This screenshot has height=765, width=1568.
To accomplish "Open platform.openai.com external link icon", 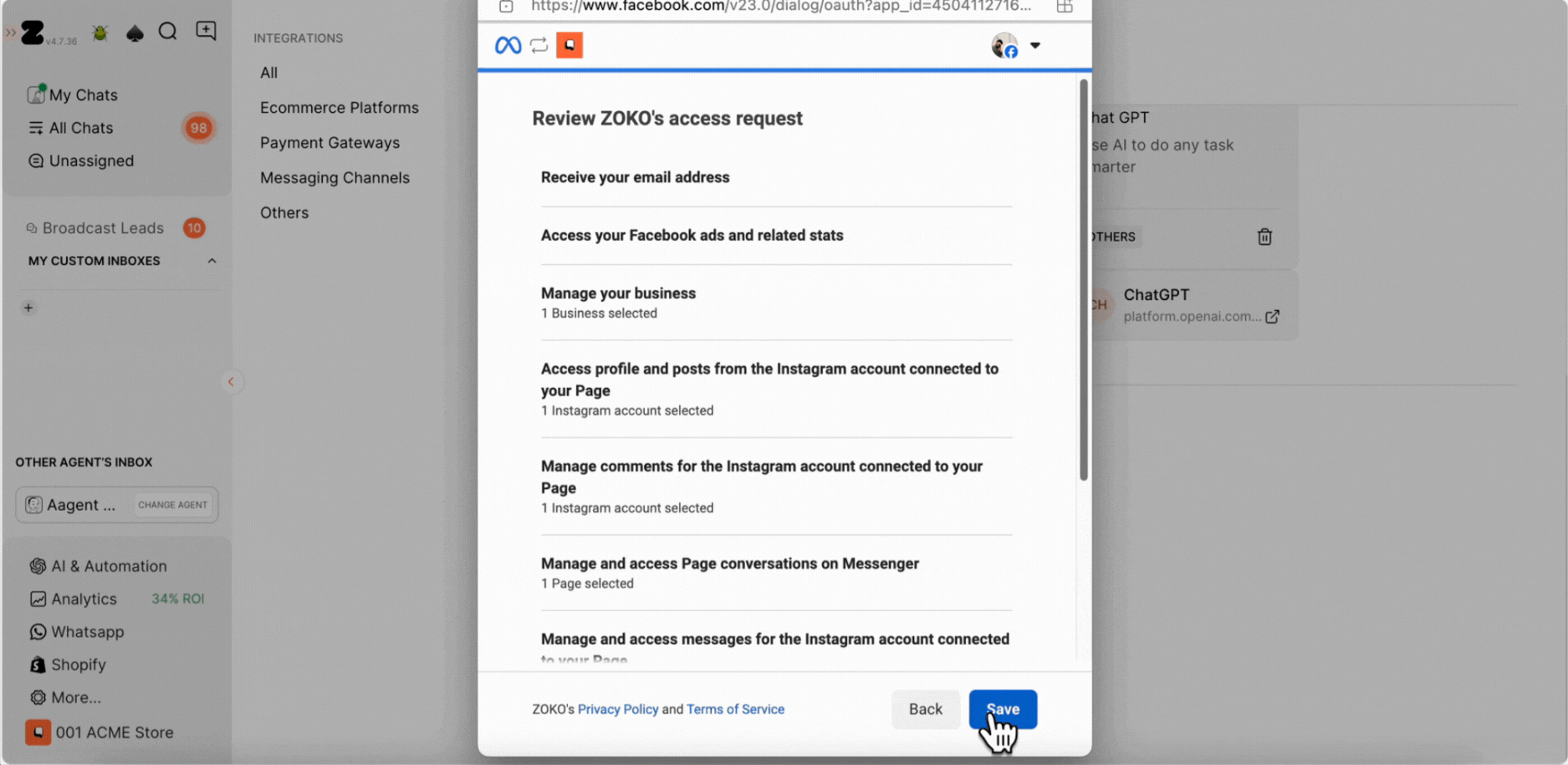I will 1272,317.
